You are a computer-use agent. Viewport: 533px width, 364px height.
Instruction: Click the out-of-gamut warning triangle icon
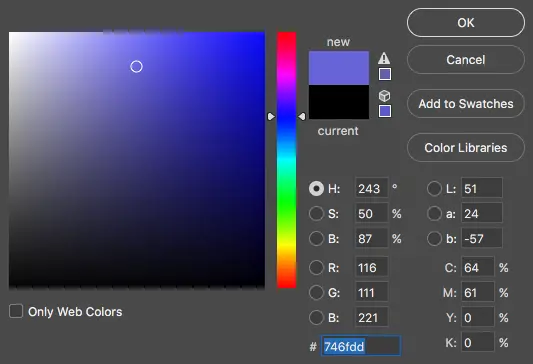[384, 58]
